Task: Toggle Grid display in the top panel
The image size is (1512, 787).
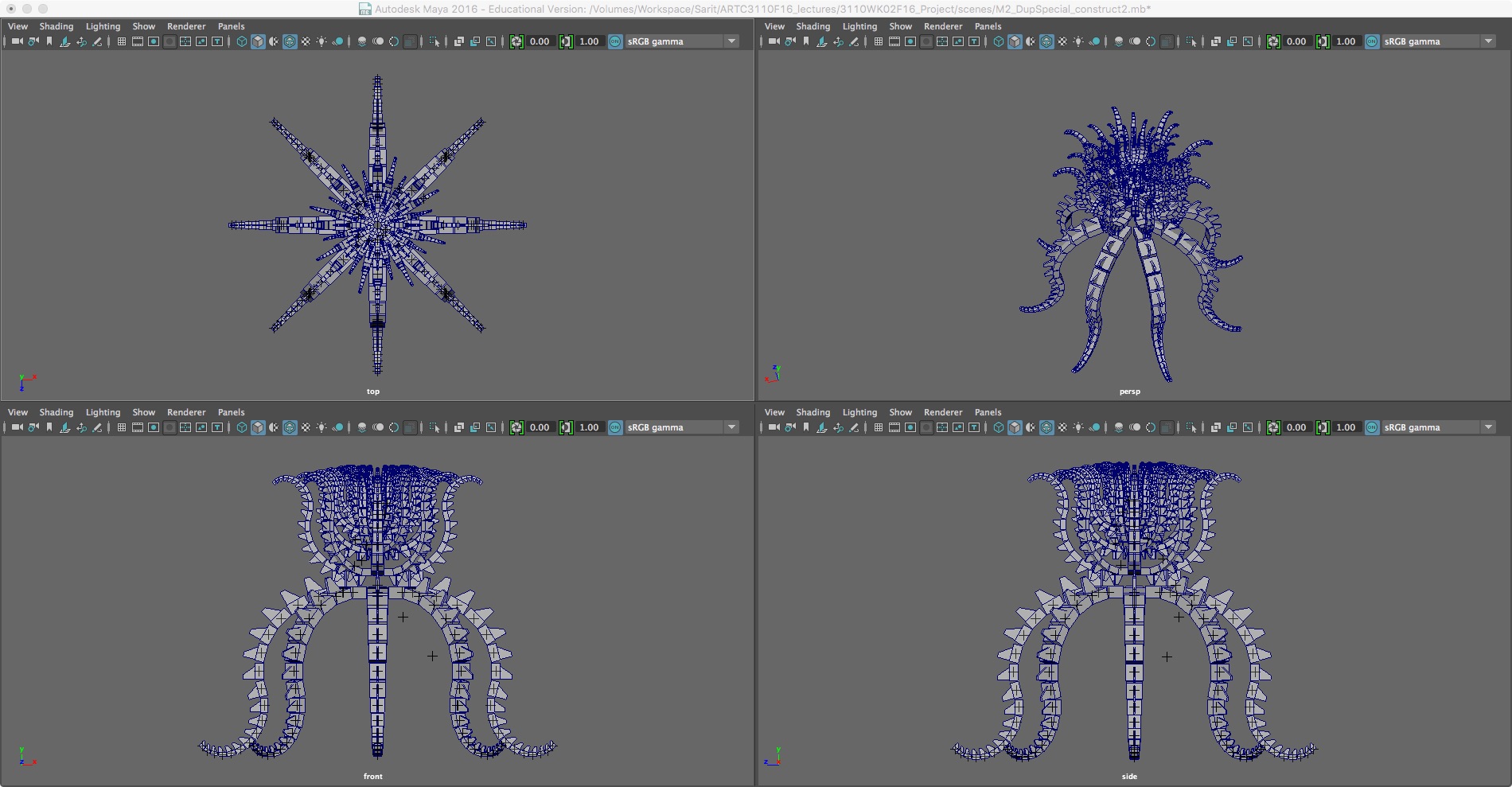Action: pyautogui.click(x=122, y=41)
